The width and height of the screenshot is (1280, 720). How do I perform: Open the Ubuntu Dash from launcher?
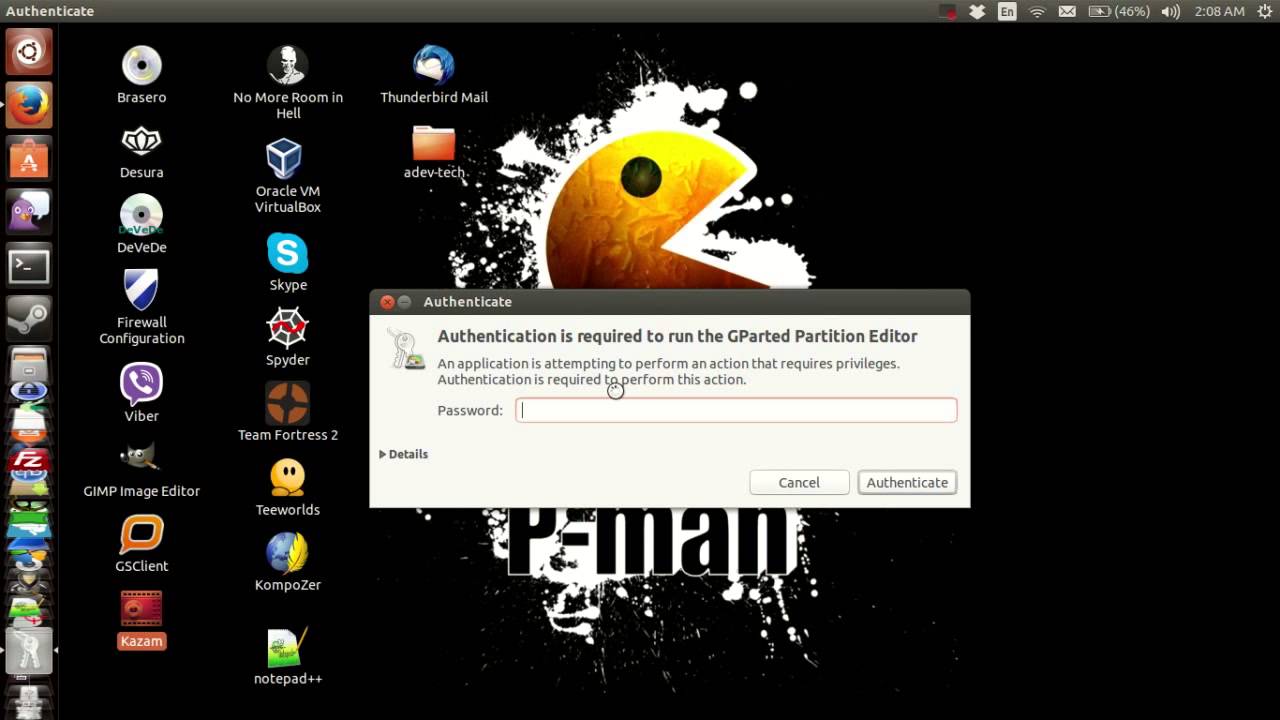(x=28, y=52)
